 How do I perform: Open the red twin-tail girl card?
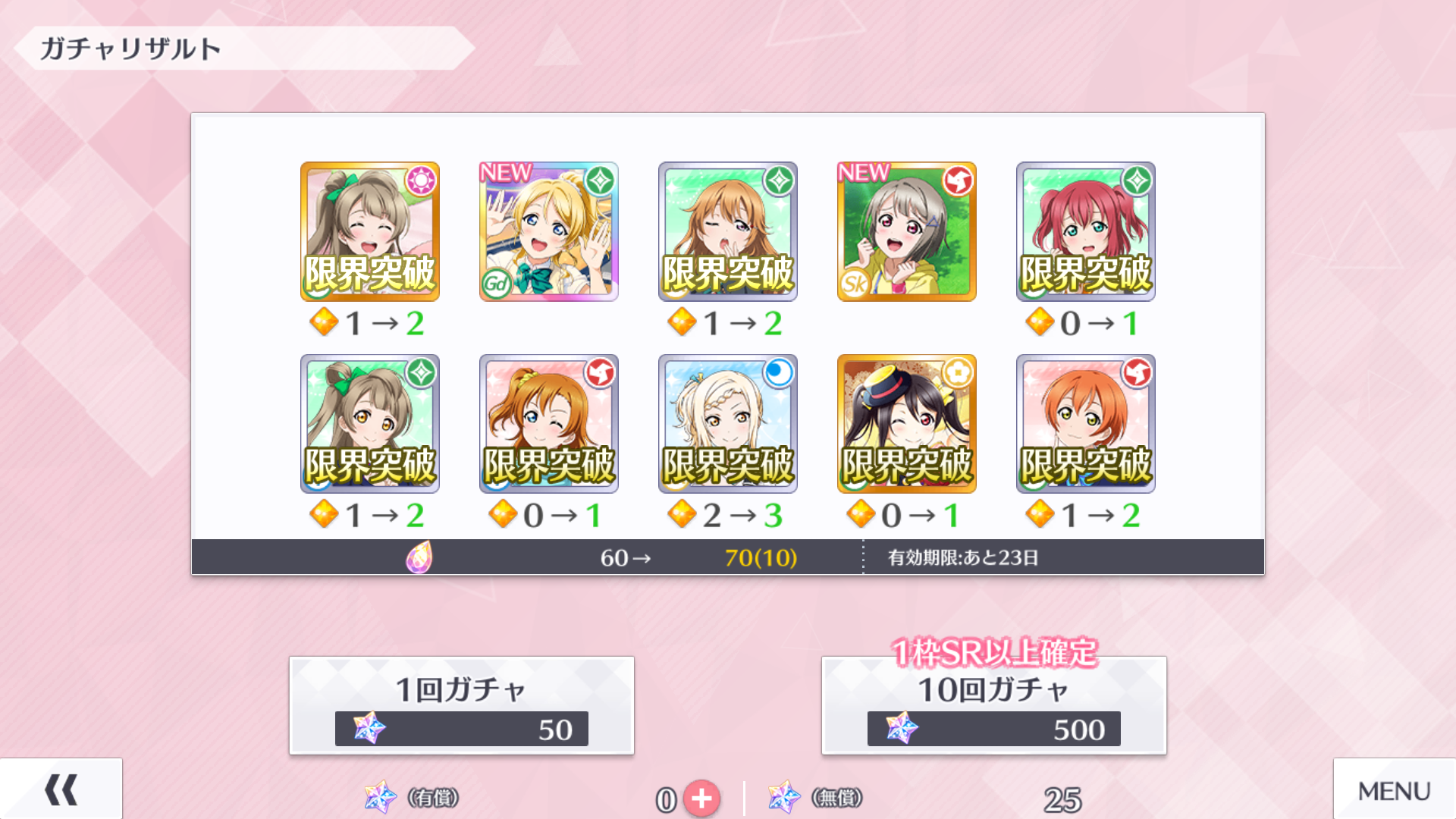point(1086,231)
